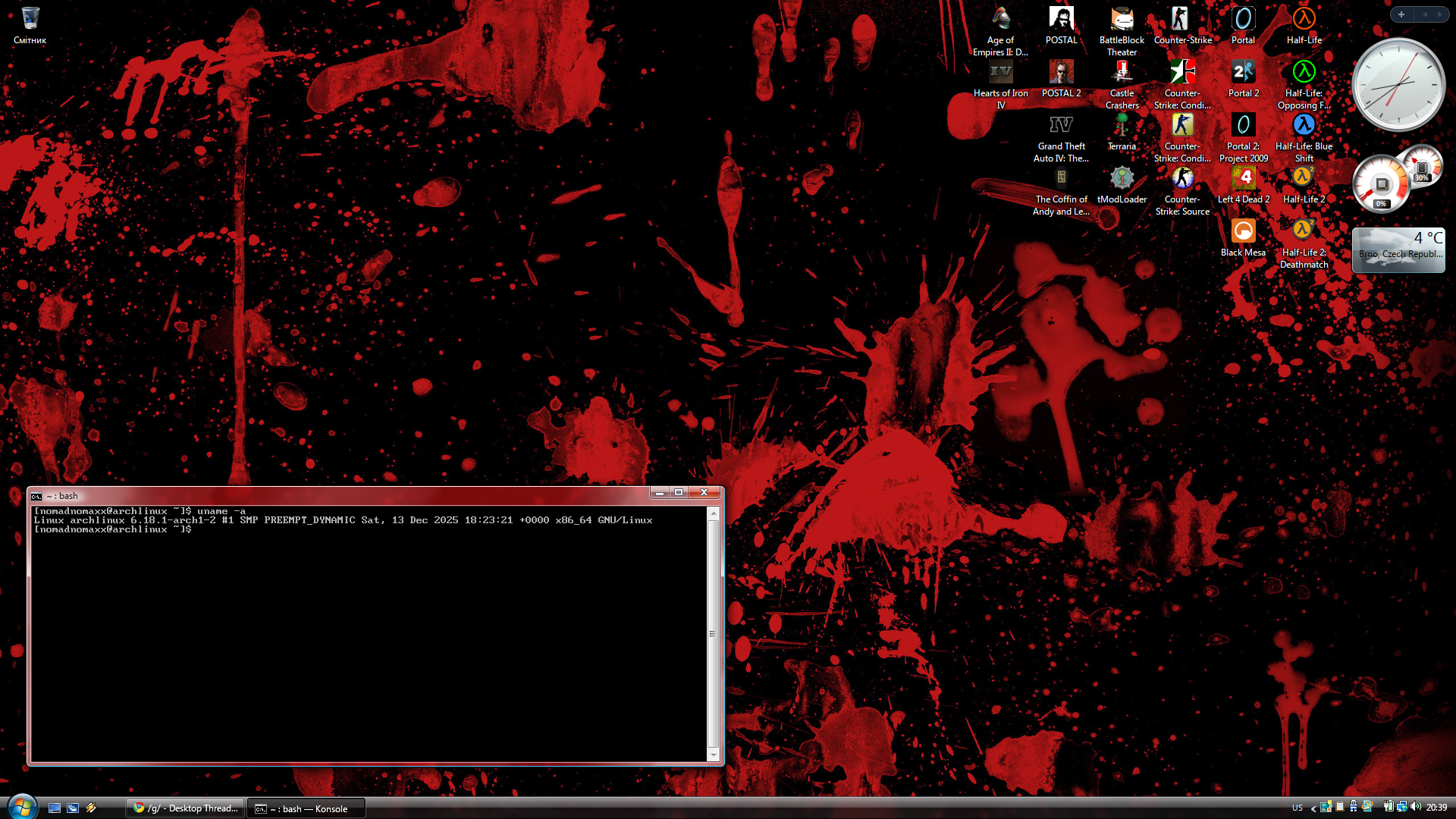The height and width of the screenshot is (819, 1456).
Task: Open the Terraria desktop icon
Action: tap(1122, 127)
